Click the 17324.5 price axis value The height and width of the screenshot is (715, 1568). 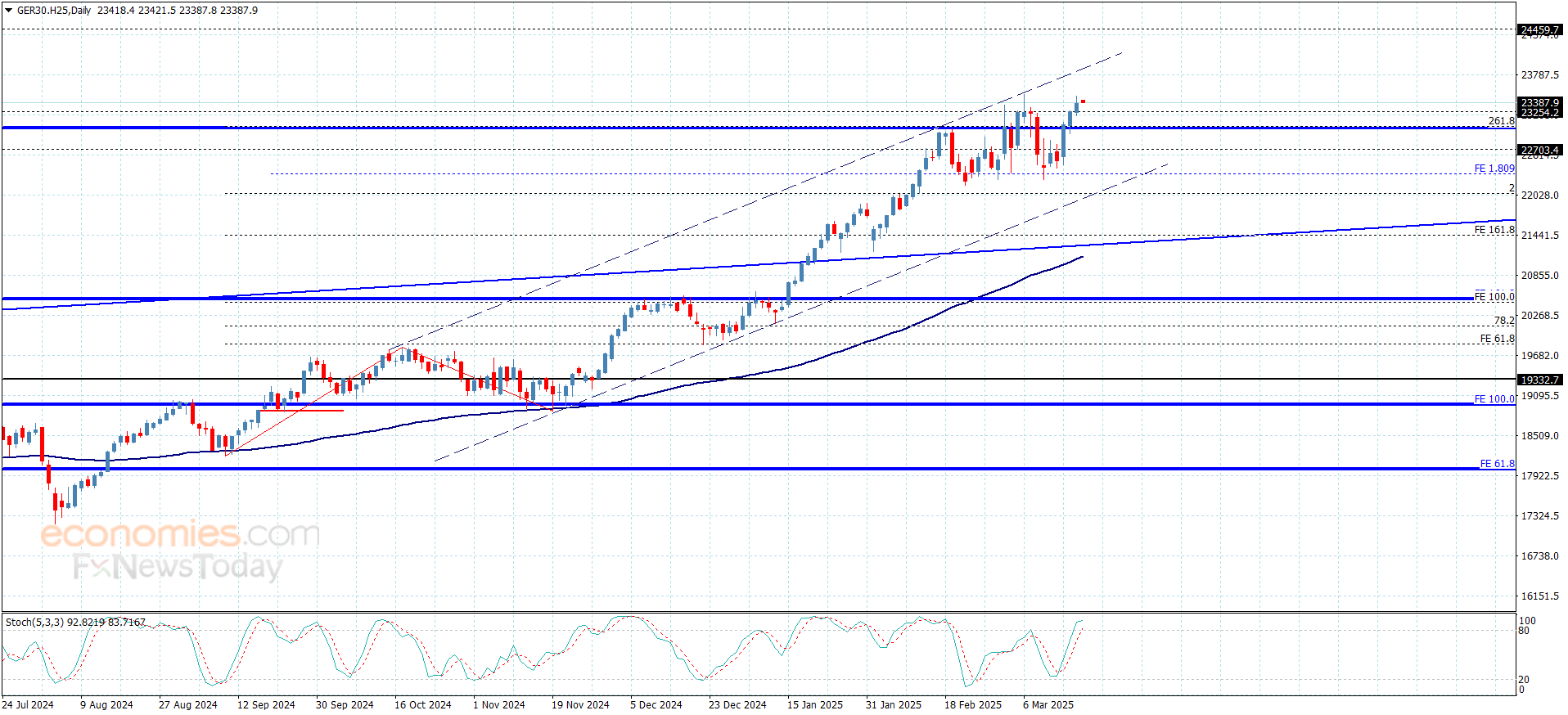tap(1539, 516)
